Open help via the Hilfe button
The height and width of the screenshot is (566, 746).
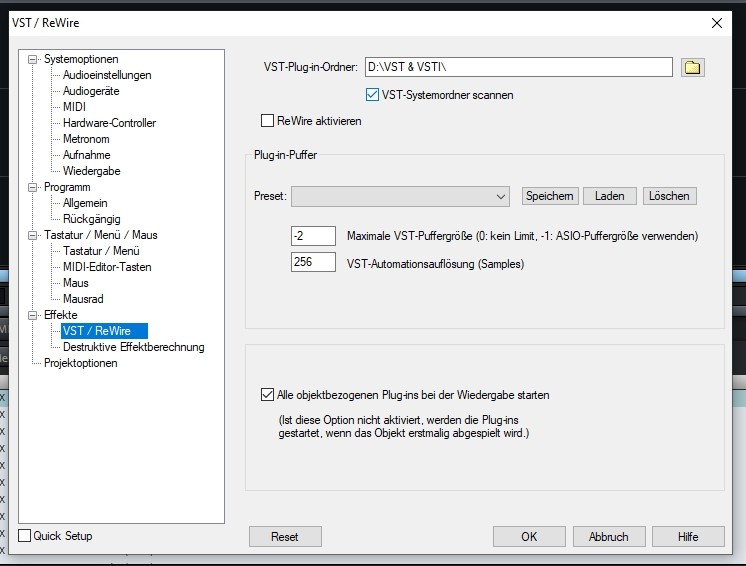[x=688, y=537]
